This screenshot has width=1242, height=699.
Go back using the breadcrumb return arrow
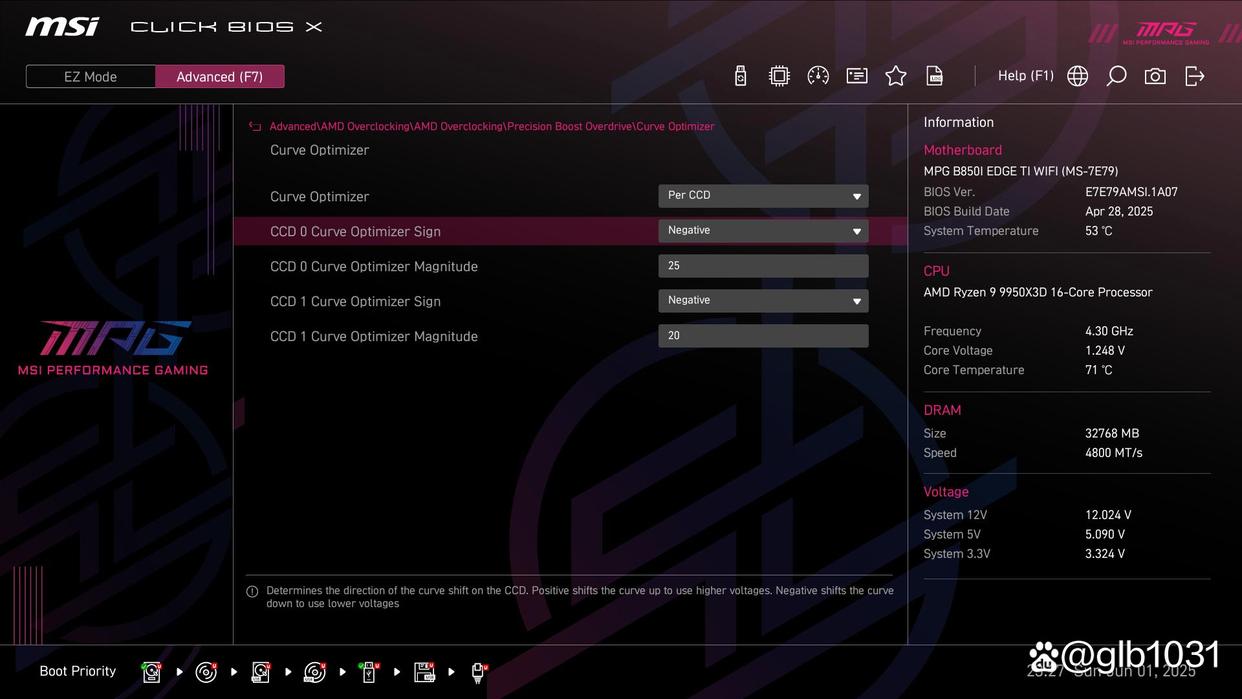click(x=255, y=127)
